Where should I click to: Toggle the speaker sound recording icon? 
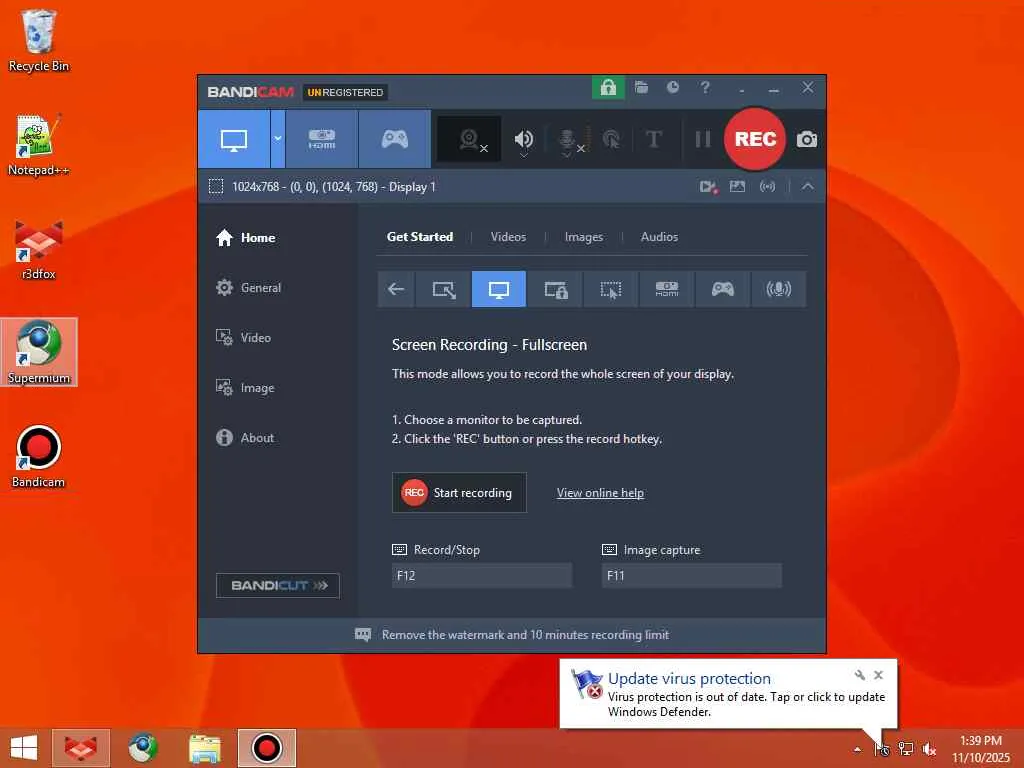(524, 139)
